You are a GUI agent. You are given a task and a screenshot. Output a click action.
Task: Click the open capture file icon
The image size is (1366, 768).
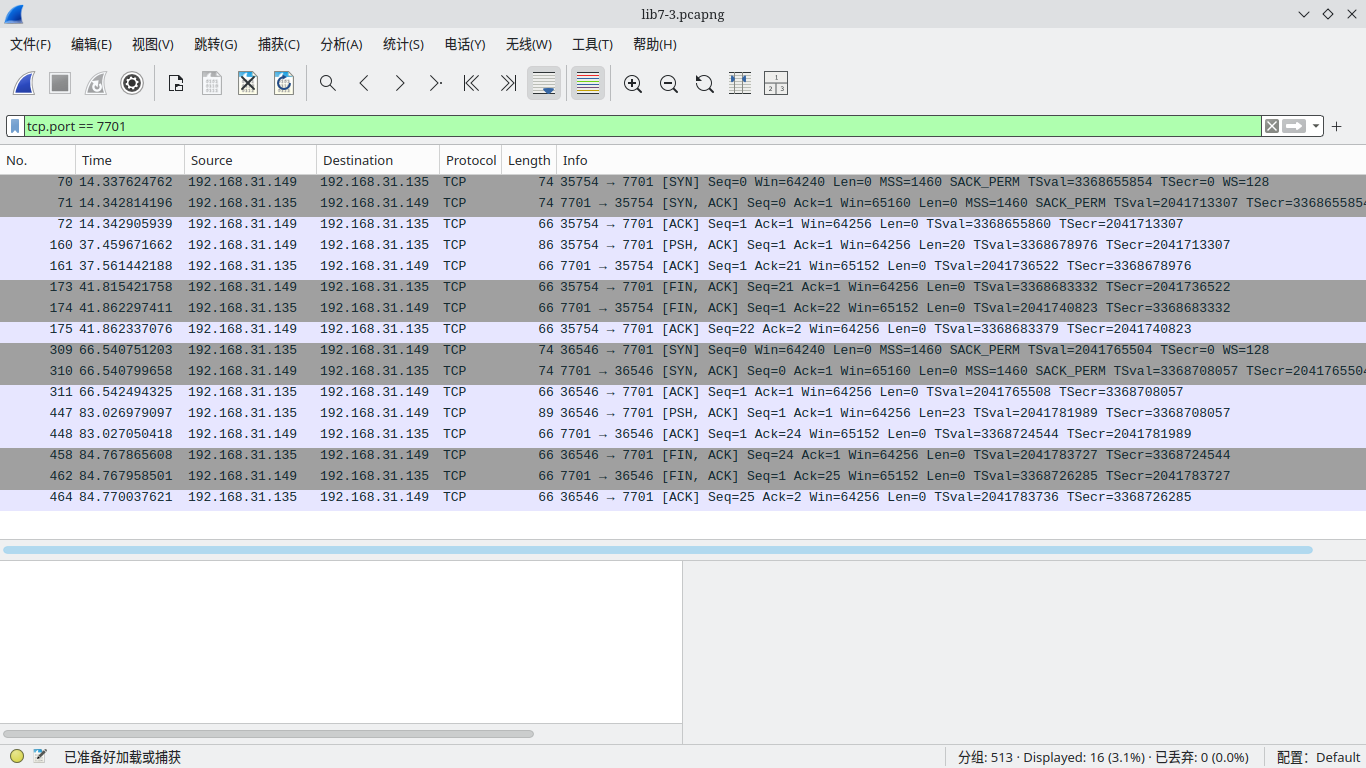click(176, 84)
